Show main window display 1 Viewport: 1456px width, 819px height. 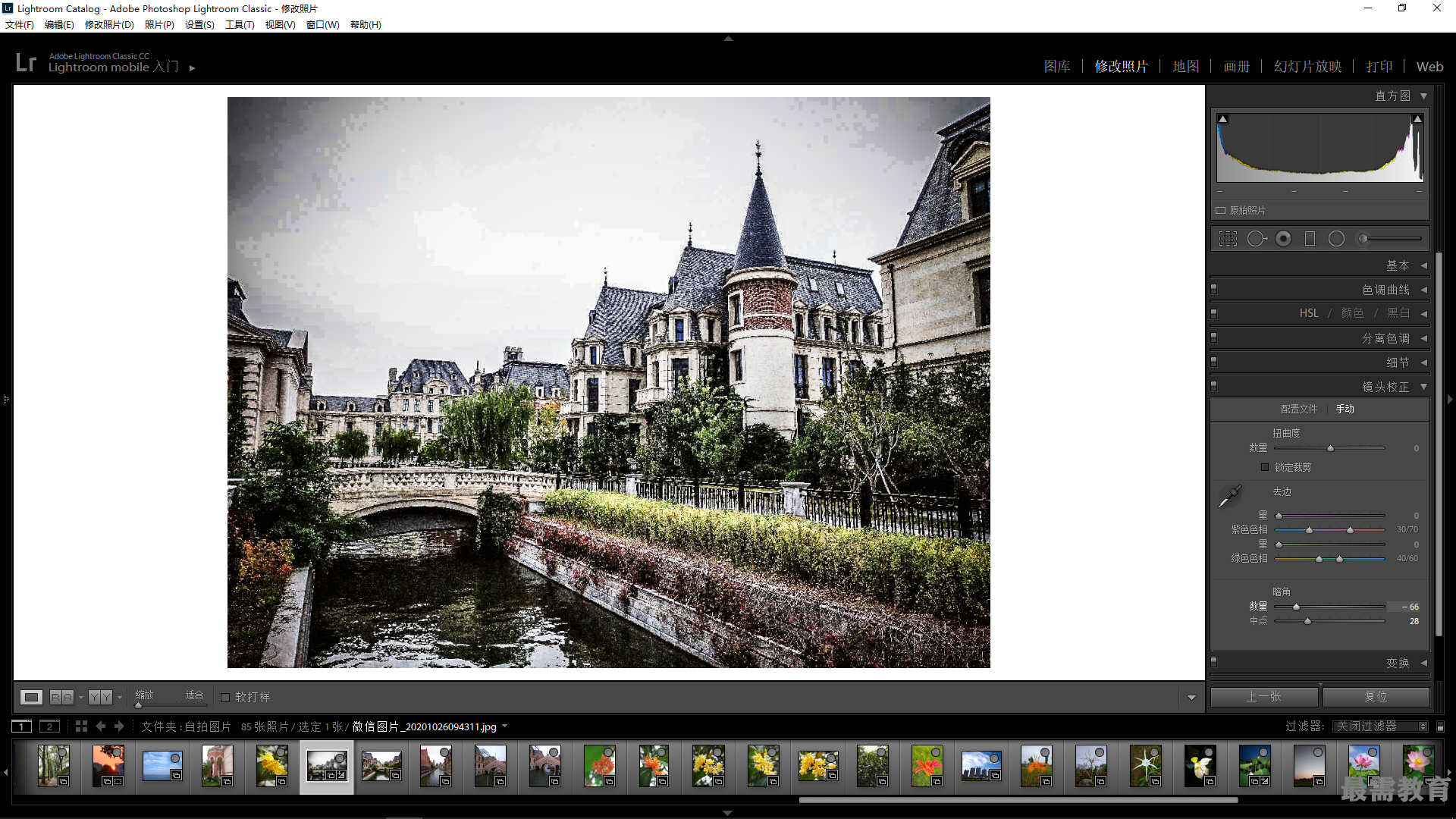click(x=22, y=726)
